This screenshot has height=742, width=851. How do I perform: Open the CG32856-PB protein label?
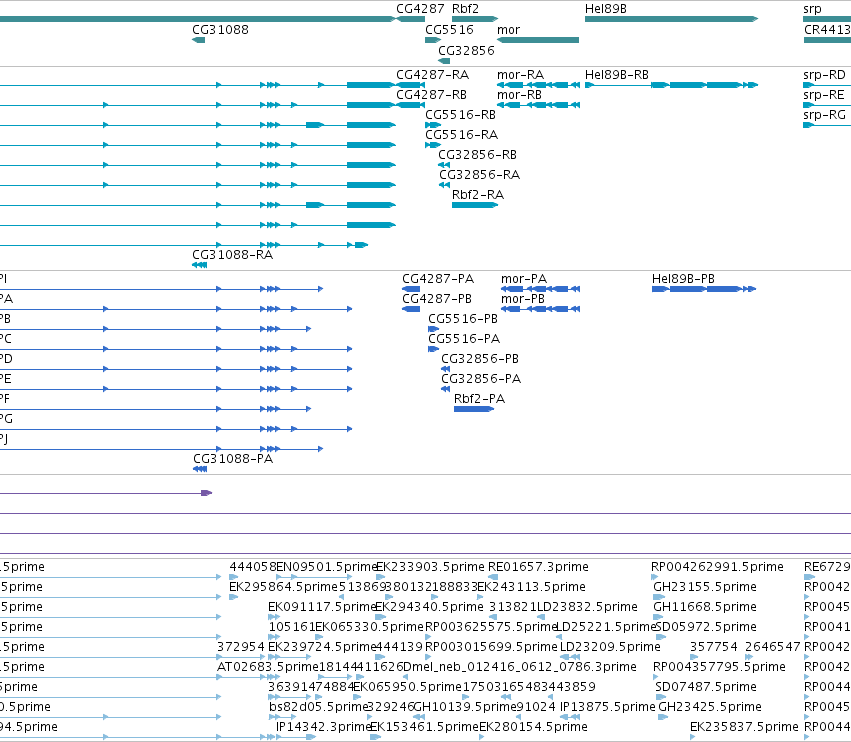[480, 359]
